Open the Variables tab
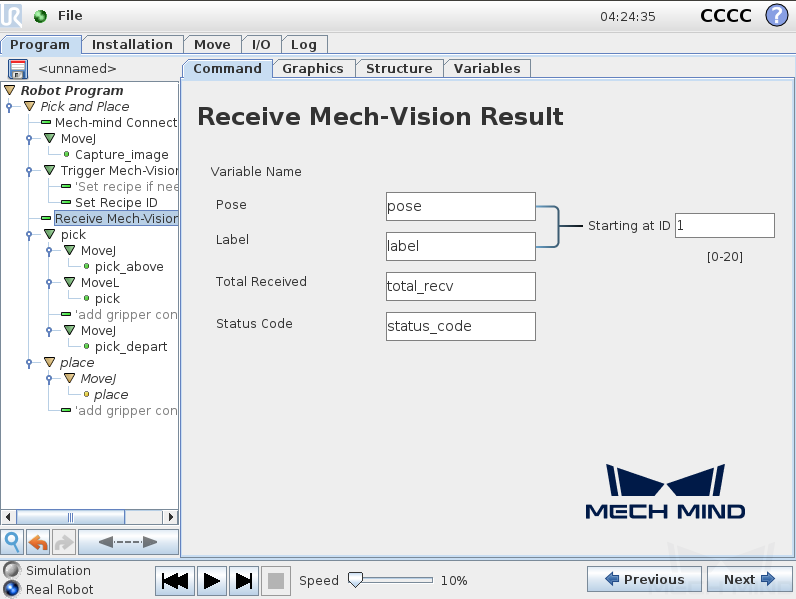 click(x=487, y=69)
